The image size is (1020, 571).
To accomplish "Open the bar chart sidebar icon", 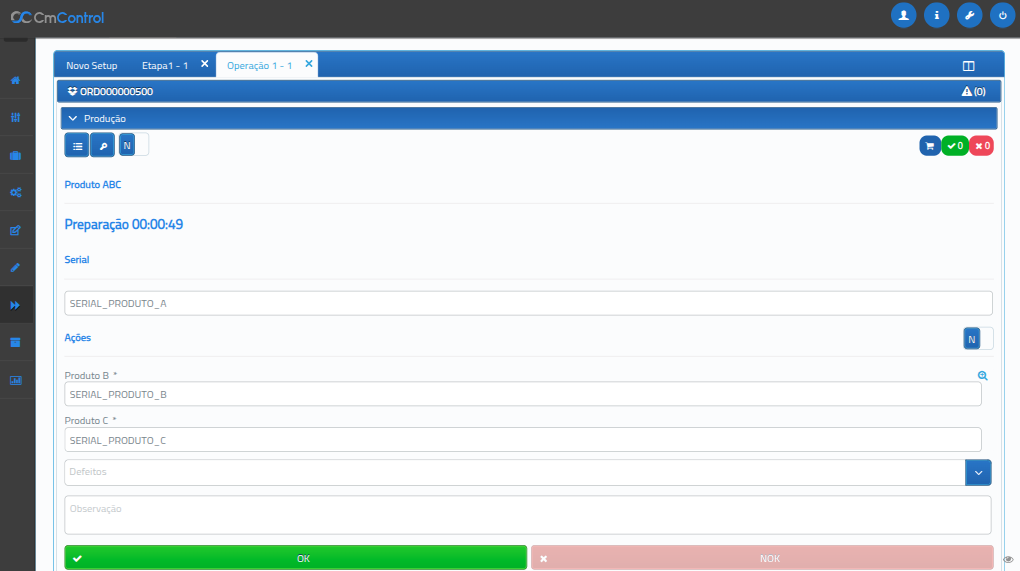I will pyautogui.click(x=15, y=380).
